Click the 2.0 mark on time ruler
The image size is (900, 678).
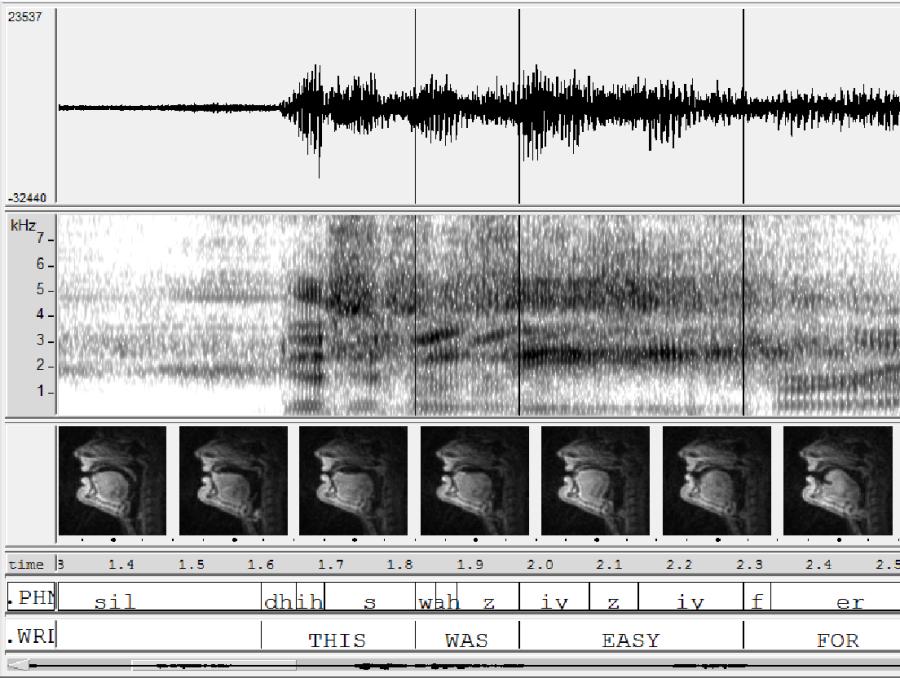[540, 565]
